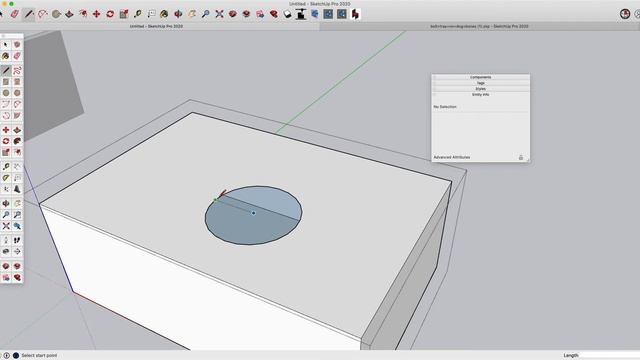Click the 'Select start point' status text
The width and height of the screenshot is (640, 360).
click(x=39, y=356)
